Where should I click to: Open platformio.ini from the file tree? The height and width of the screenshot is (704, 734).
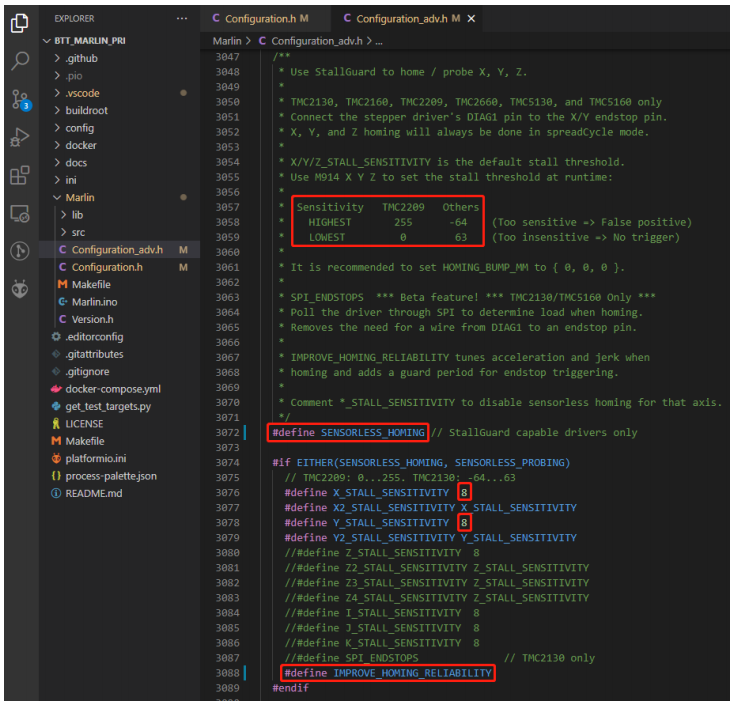(98, 458)
